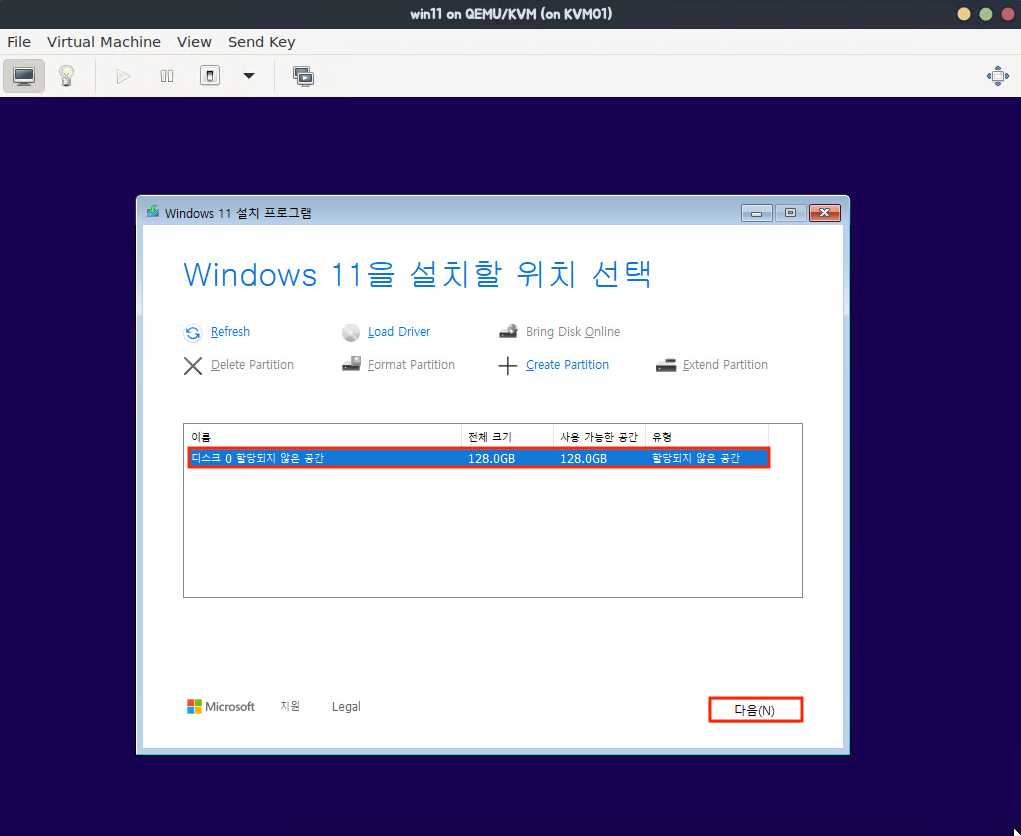Select 디스크 0 할당되지 않은 공간 row
Screen dimensions: 1021x836
pyautogui.click(x=479, y=458)
